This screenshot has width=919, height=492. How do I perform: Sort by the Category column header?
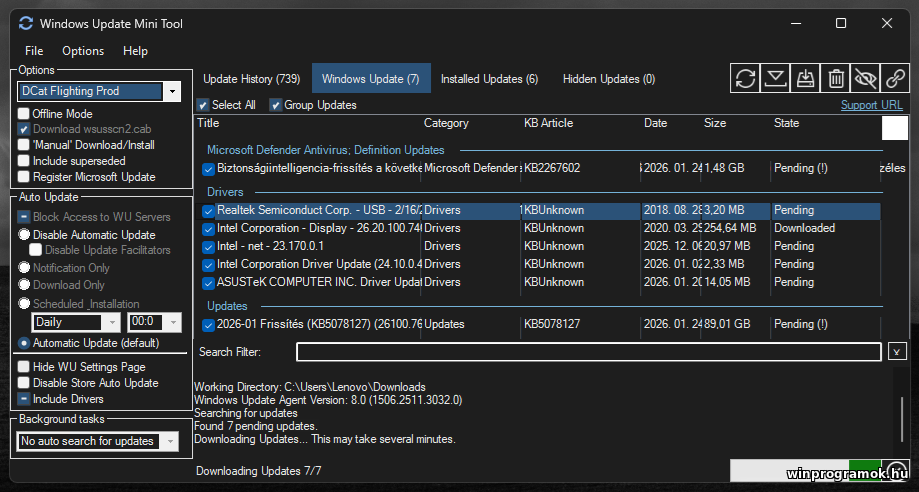tap(446, 123)
